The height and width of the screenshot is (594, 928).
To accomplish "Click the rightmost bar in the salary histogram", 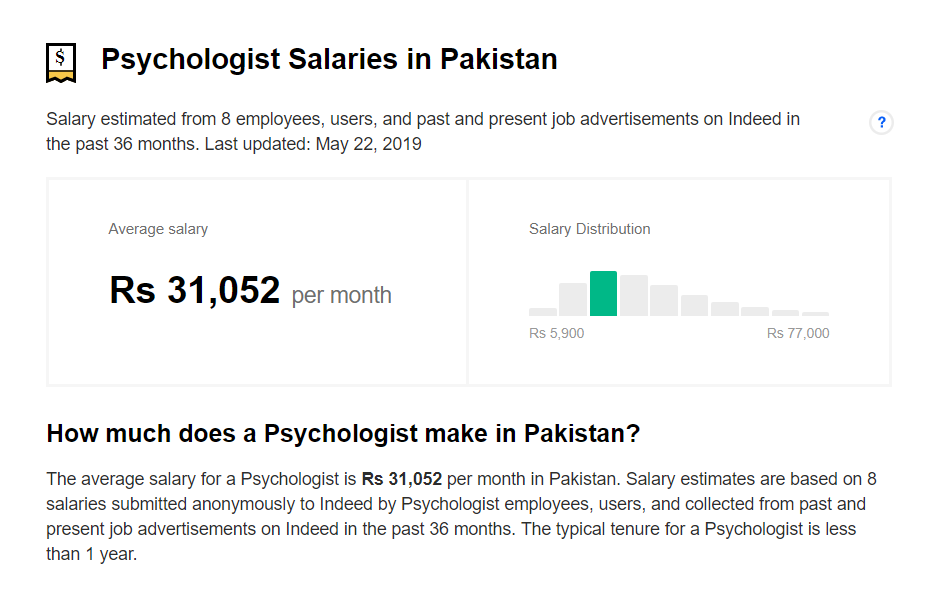I will tap(815, 313).
